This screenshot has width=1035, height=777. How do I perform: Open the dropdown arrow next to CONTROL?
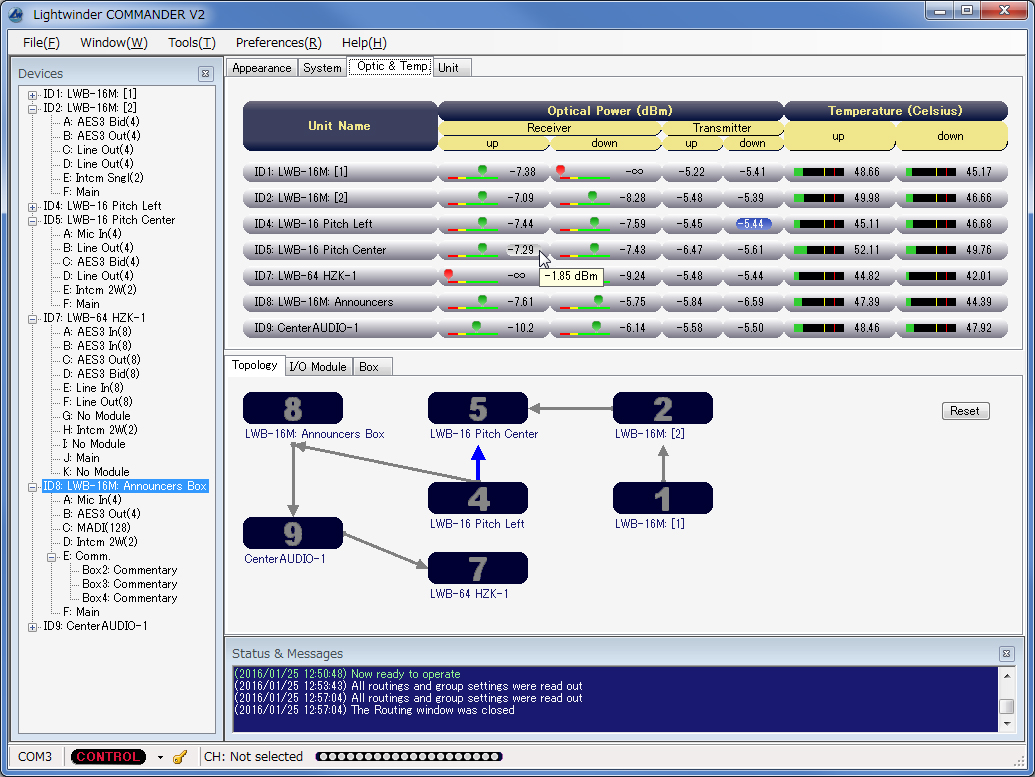(x=160, y=757)
